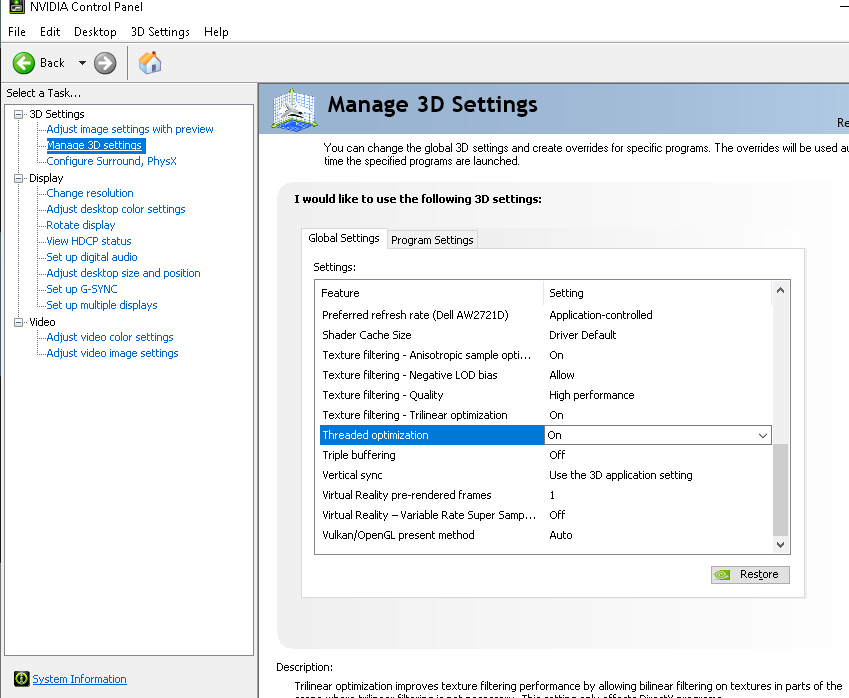Select the Threaded optimization feature row
The image size is (849, 698).
pyautogui.click(x=432, y=435)
